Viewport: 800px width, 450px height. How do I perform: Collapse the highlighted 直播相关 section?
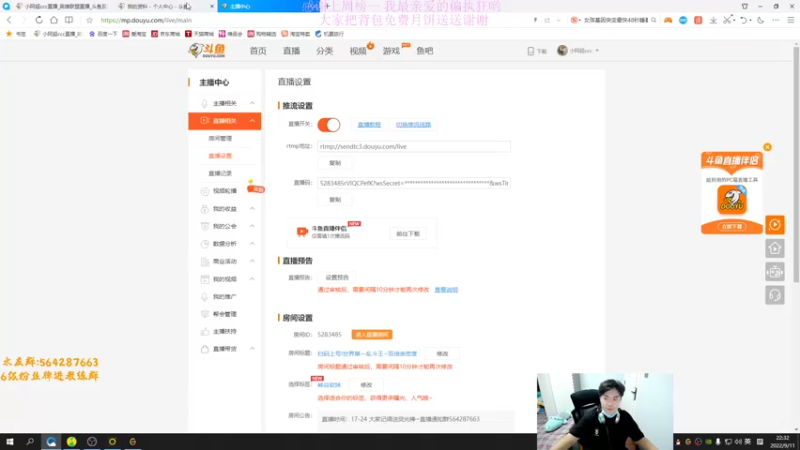(x=252, y=121)
